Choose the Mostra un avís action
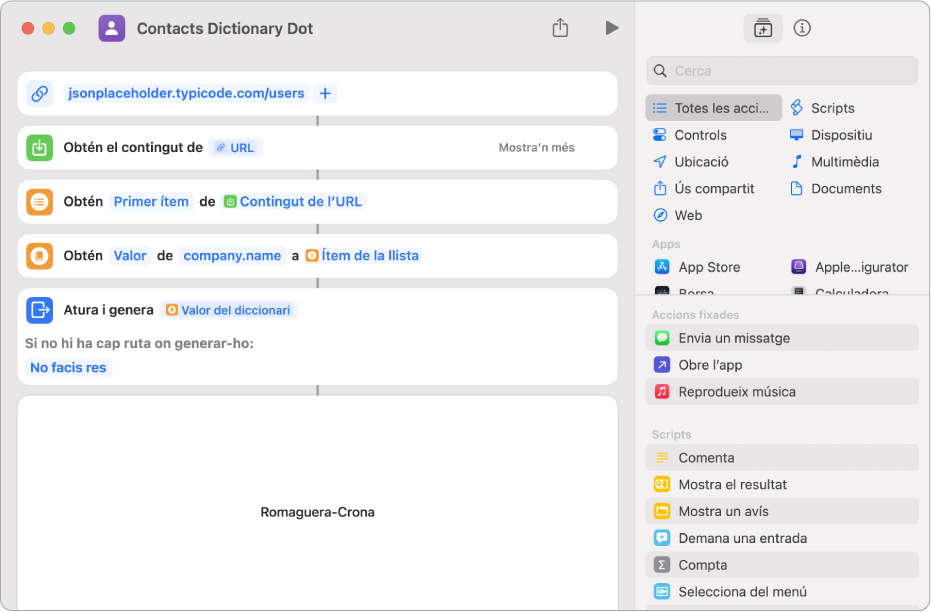Screen dimensions: 931x612 tap(782, 511)
